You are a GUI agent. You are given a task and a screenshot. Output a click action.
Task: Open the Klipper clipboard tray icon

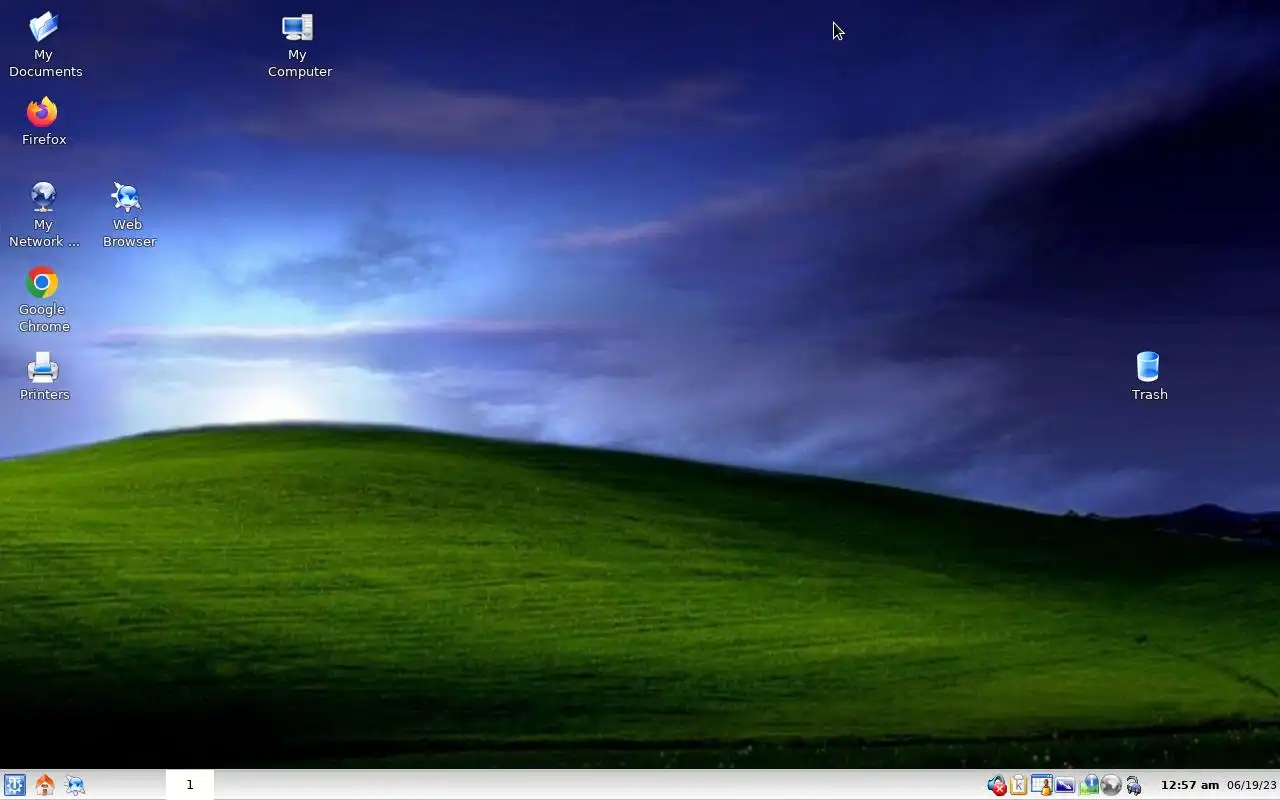pos(1018,786)
